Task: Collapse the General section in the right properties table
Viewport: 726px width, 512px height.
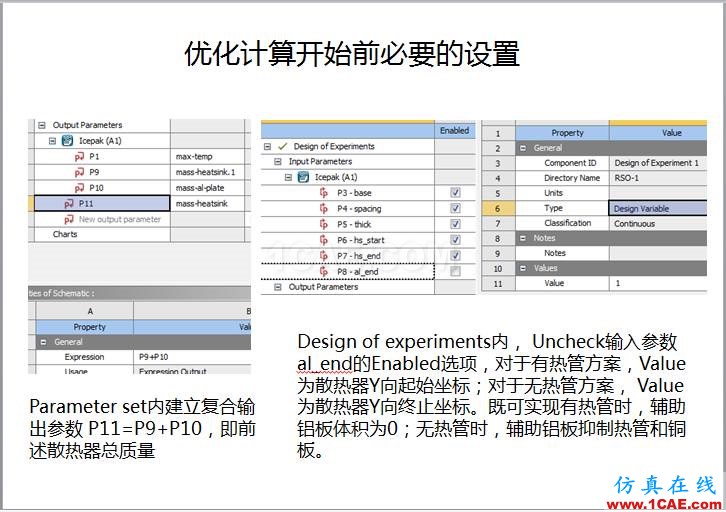Action: pos(523,148)
